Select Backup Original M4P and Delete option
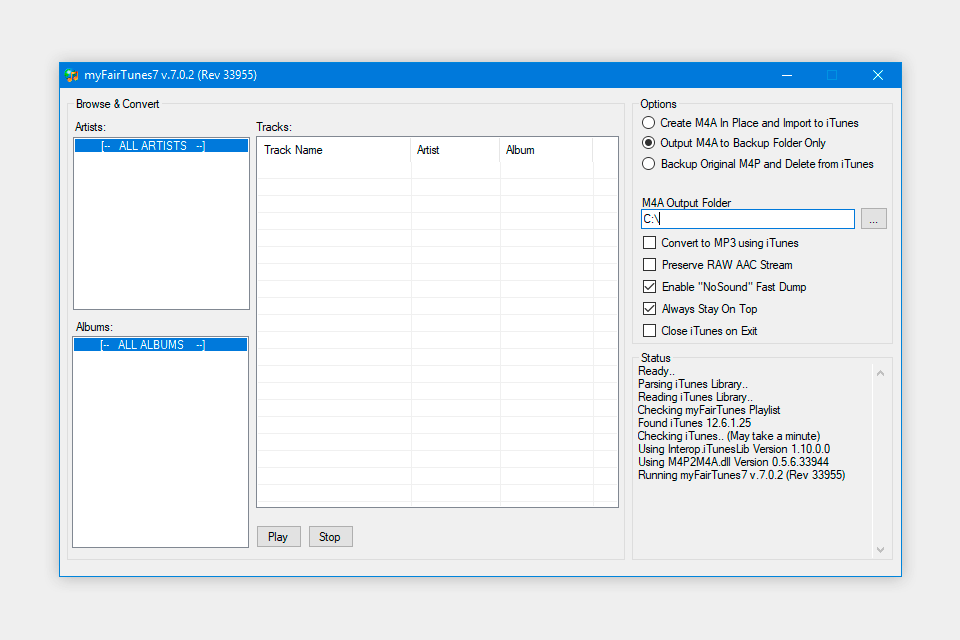This screenshot has height=640, width=960. point(649,164)
